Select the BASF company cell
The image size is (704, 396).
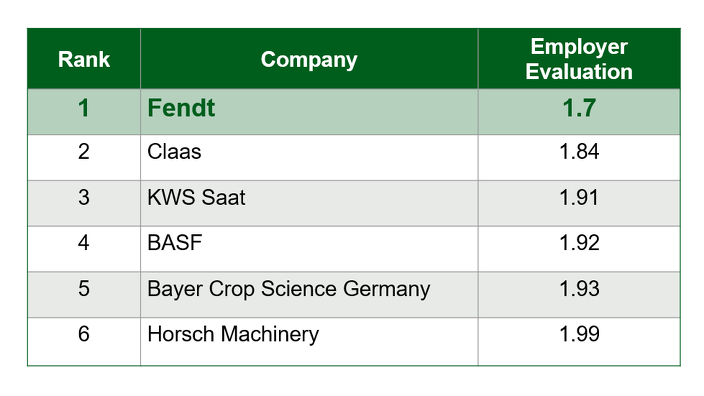click(x=309, y=249)
